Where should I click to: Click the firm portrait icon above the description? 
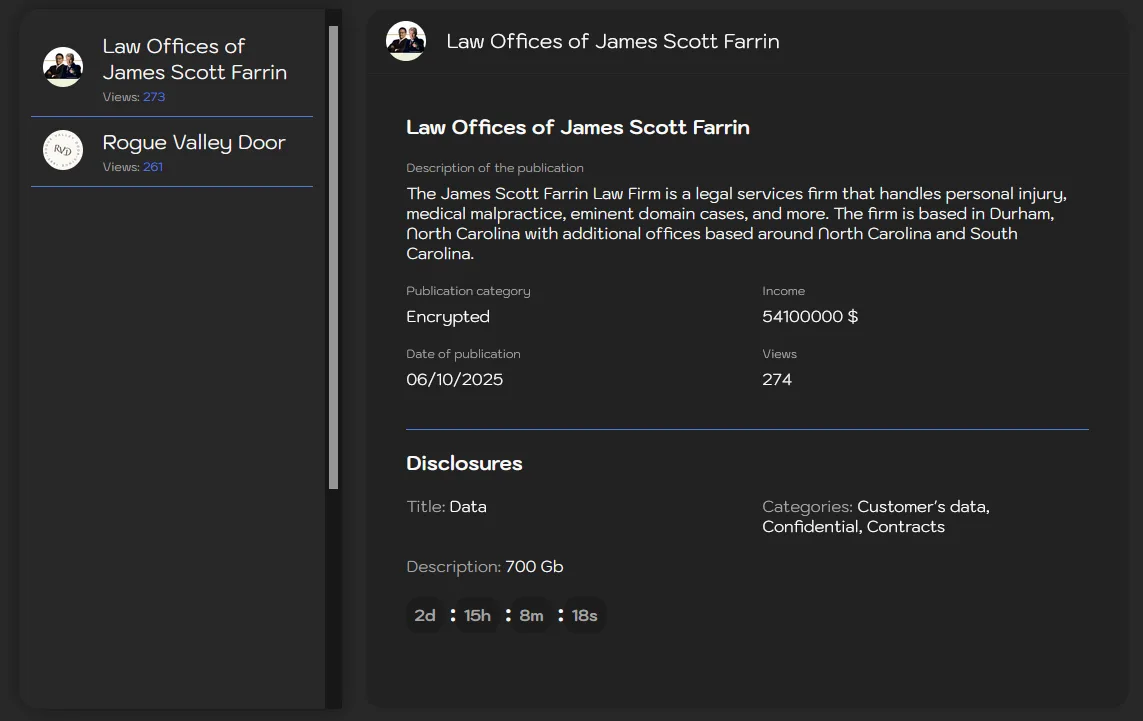406,41
